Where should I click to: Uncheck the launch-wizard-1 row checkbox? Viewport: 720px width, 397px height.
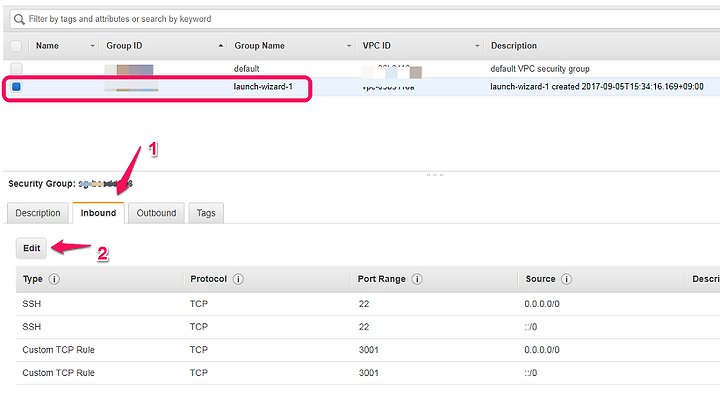point(17,86)
